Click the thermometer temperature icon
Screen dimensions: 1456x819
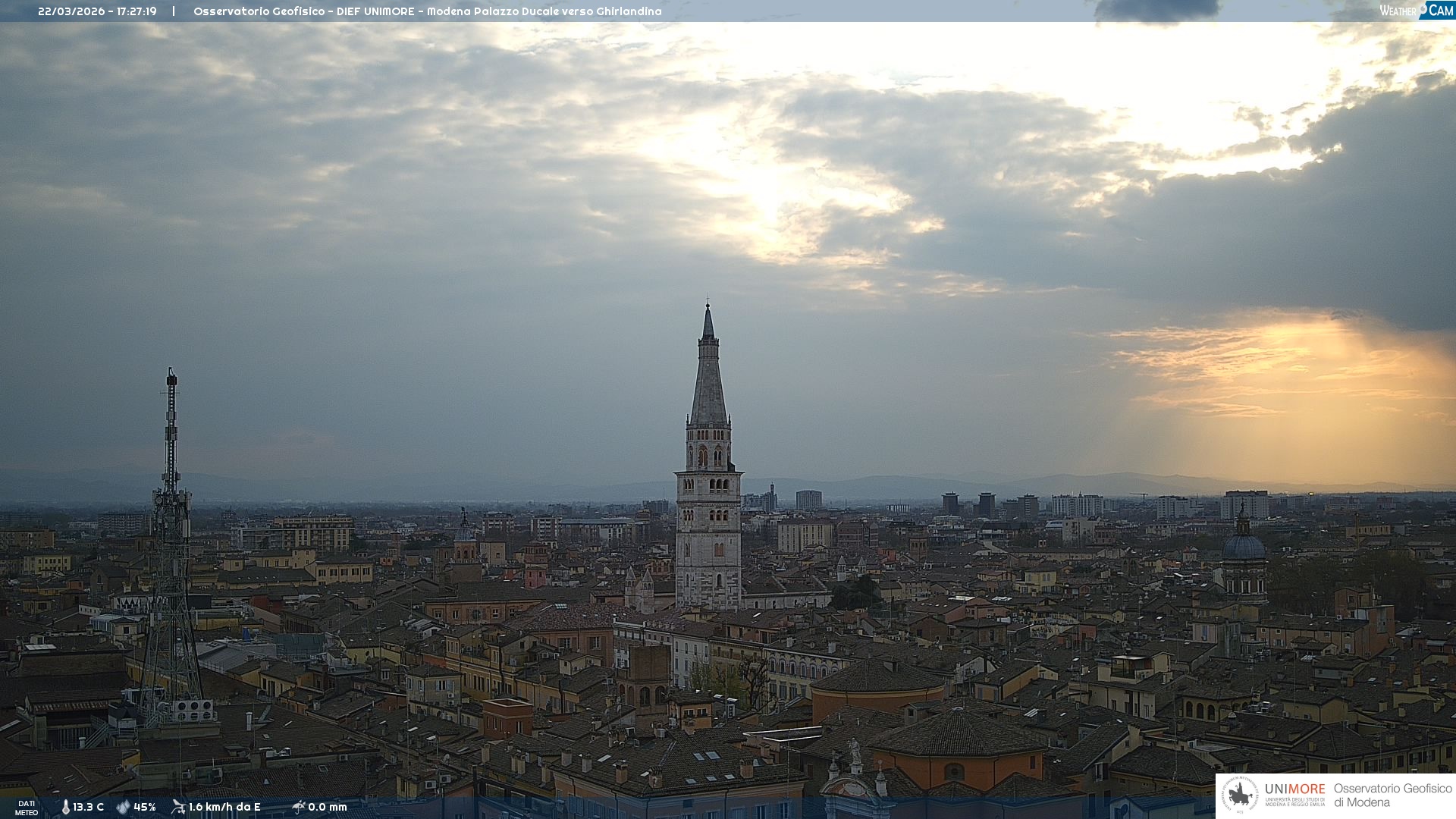coord(65,807)
